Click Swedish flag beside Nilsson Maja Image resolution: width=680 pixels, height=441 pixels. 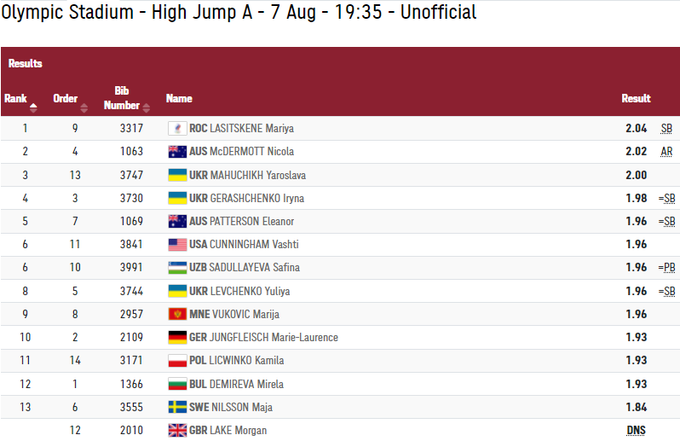[177, 407]
